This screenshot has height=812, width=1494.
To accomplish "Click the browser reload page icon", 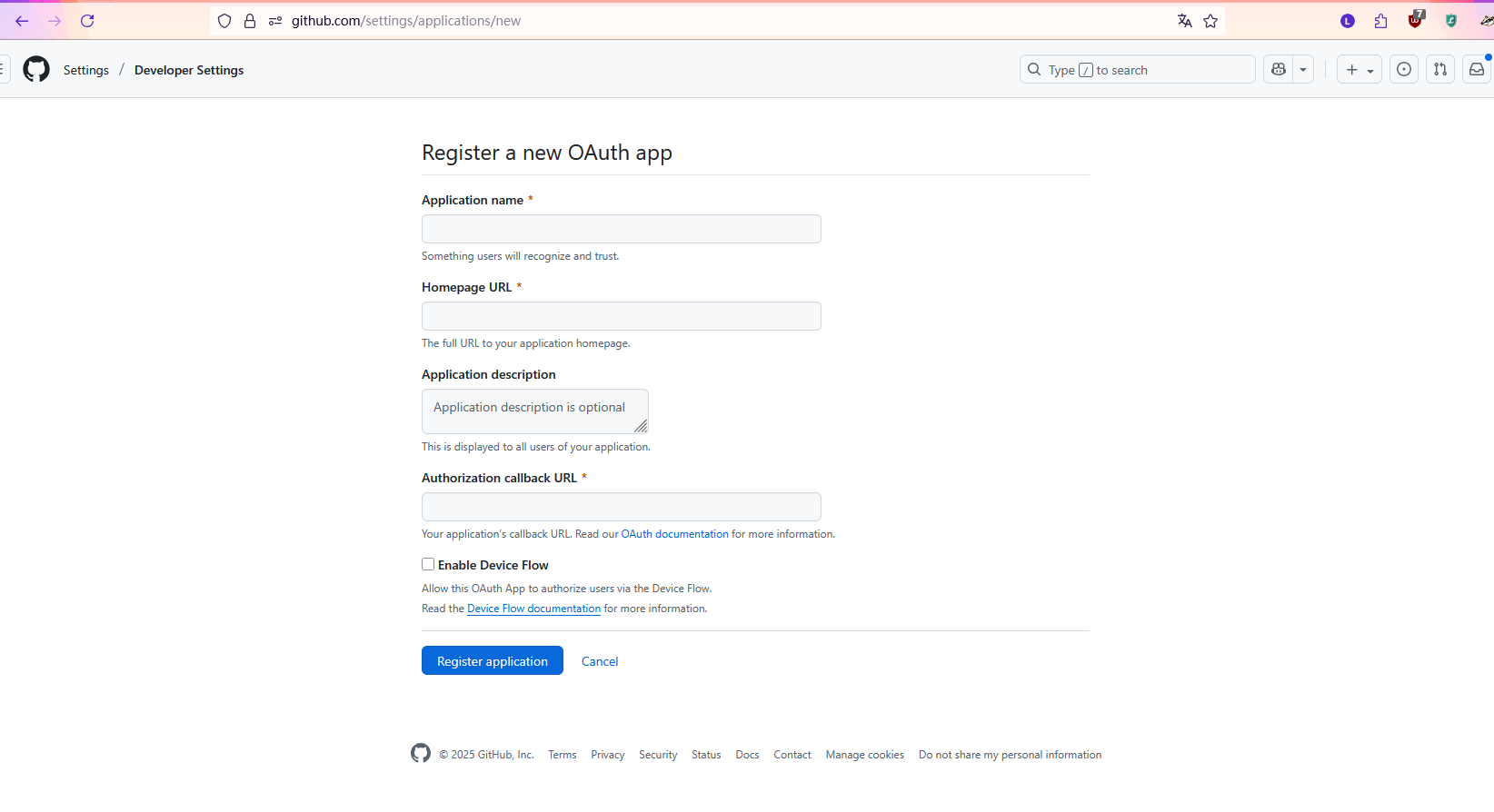I will click(x=87, y=21).
